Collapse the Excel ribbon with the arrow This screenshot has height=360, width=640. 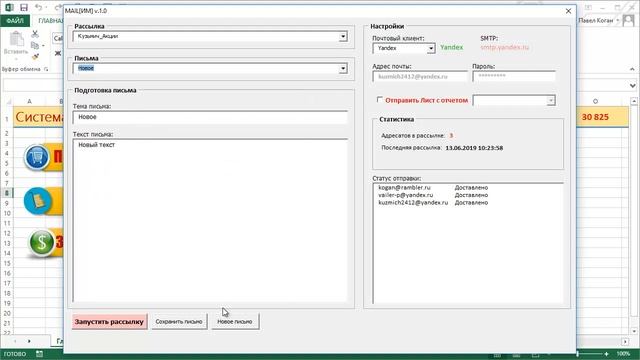[632, 69]
